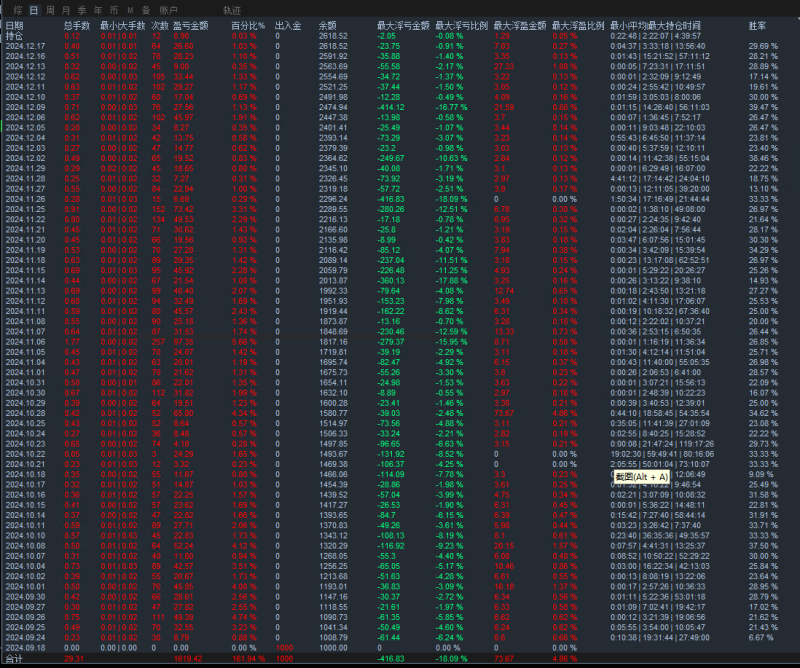Switch to the 月 monthly tab
This screenshot has height=668, width=800.
click(65, 9)
